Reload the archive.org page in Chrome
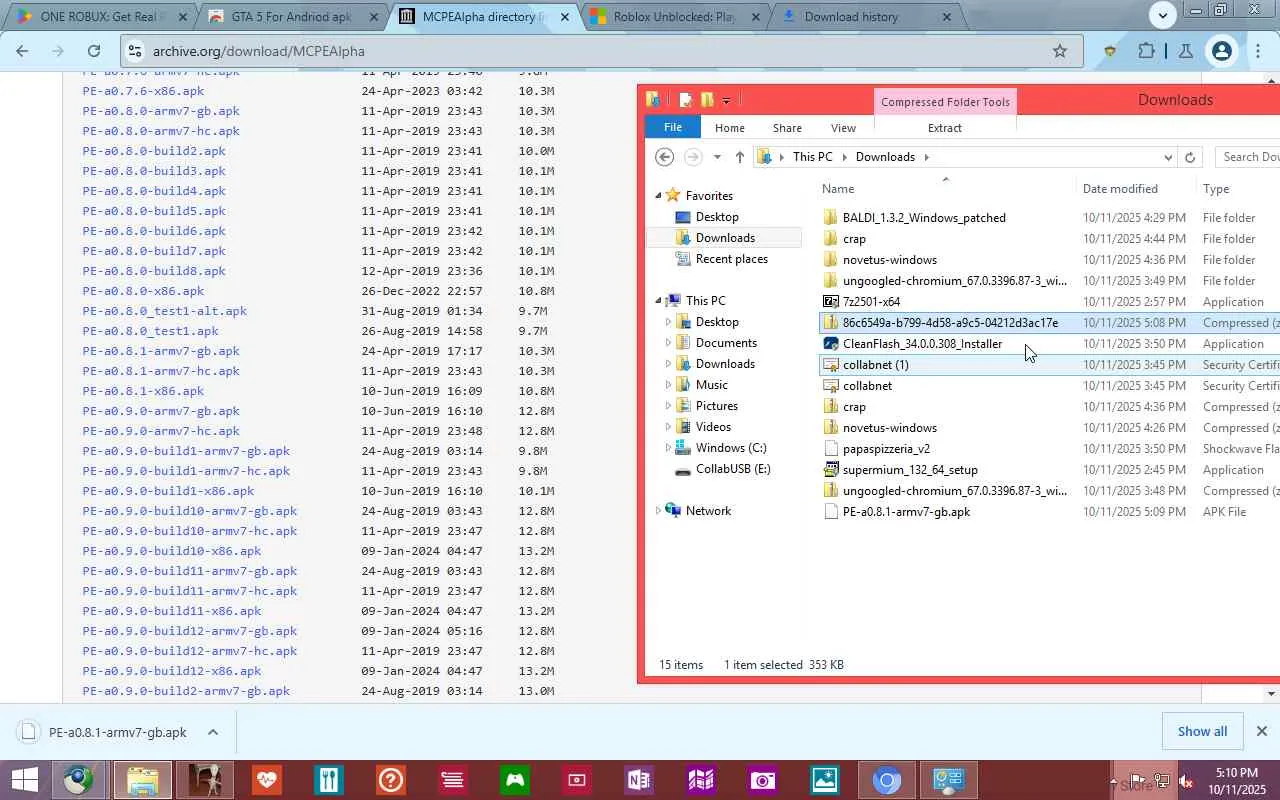This screenshot has height=800, width=1280. pyautogui.click(x=94, y=51)
